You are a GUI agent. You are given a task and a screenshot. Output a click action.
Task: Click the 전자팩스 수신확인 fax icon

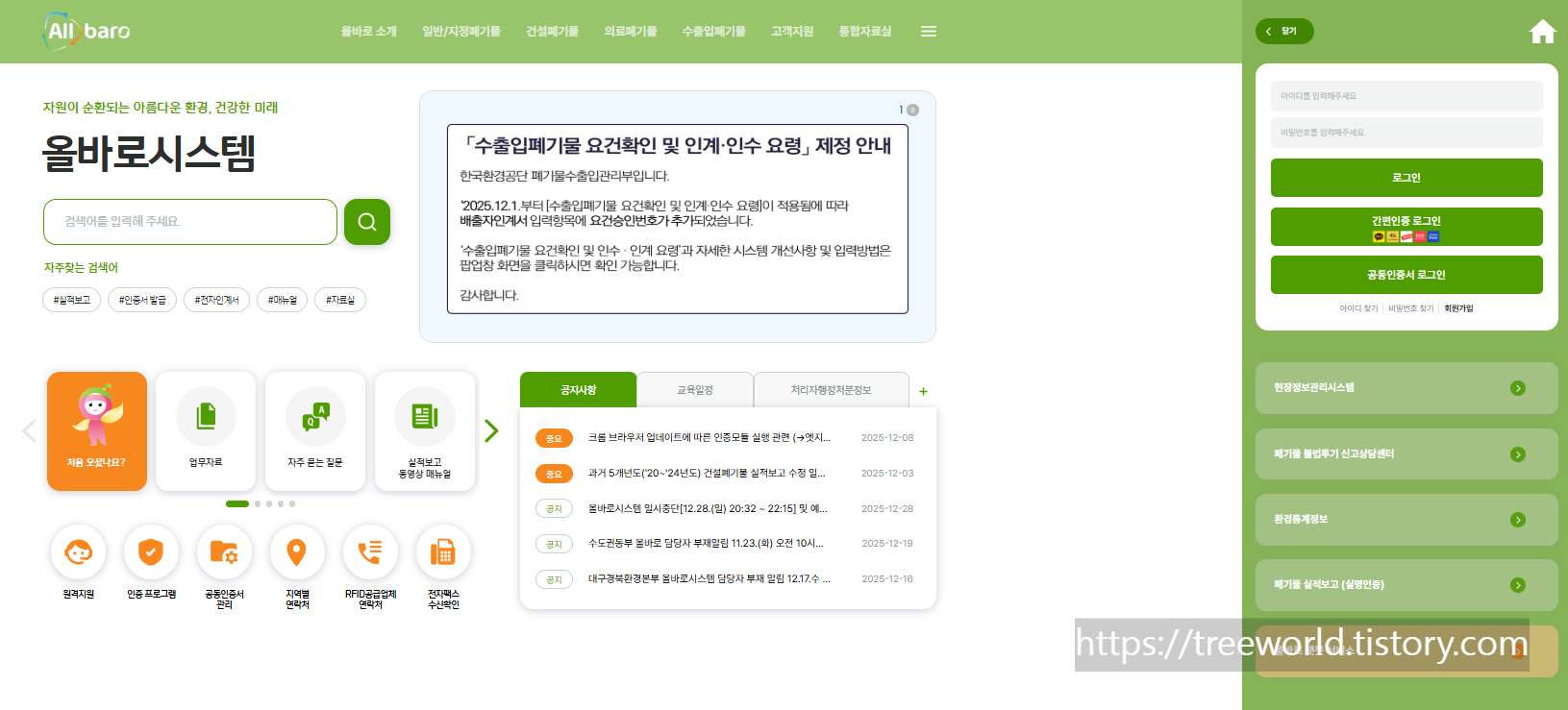tap(443, 552)
